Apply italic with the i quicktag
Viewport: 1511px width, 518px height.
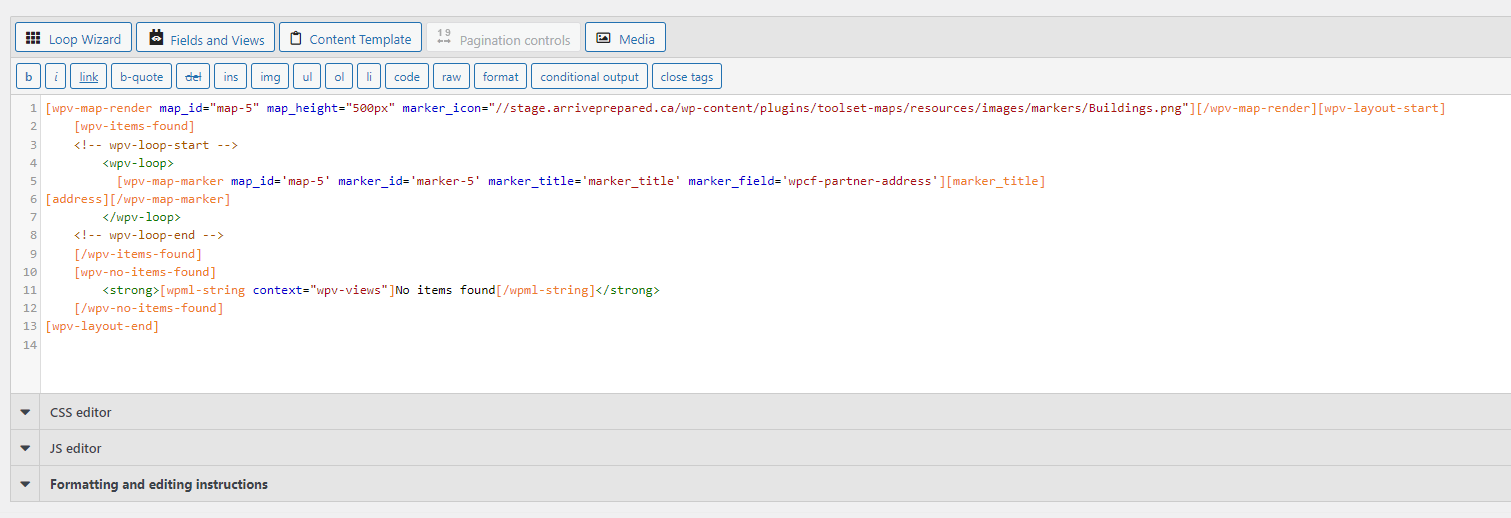click(56, 76)
